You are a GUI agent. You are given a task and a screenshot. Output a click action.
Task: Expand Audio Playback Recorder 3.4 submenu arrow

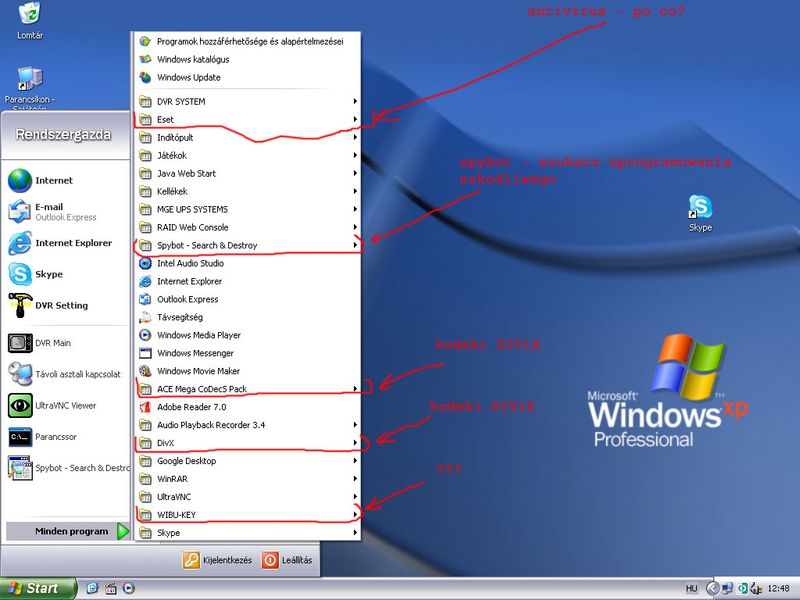pyautogui.click(x=355, y=424)
